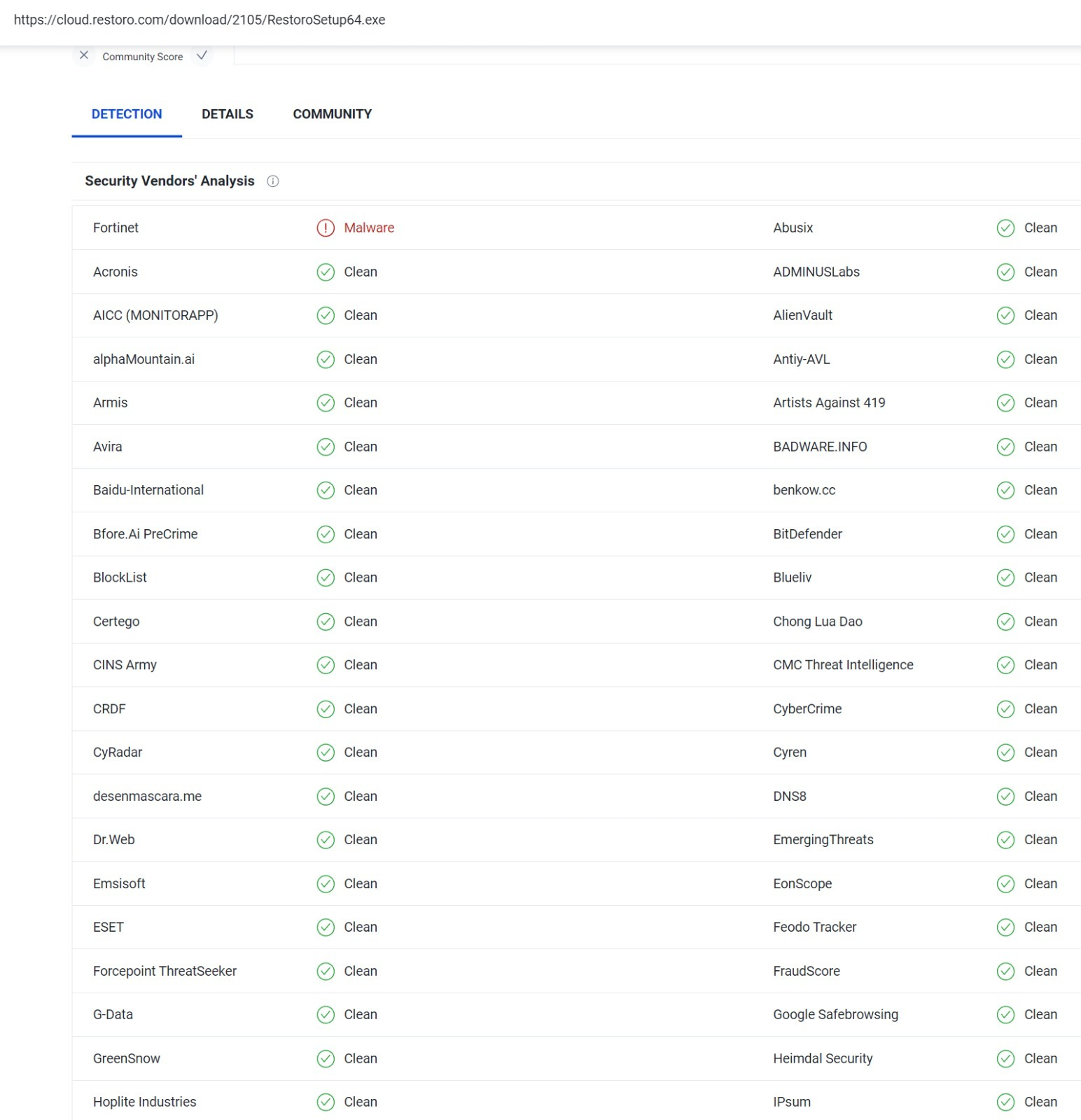The width and height of the screenshot is (1081, 1120).
Task: Click the Community Score upvote checkmark icon
Action: (202, 55)
